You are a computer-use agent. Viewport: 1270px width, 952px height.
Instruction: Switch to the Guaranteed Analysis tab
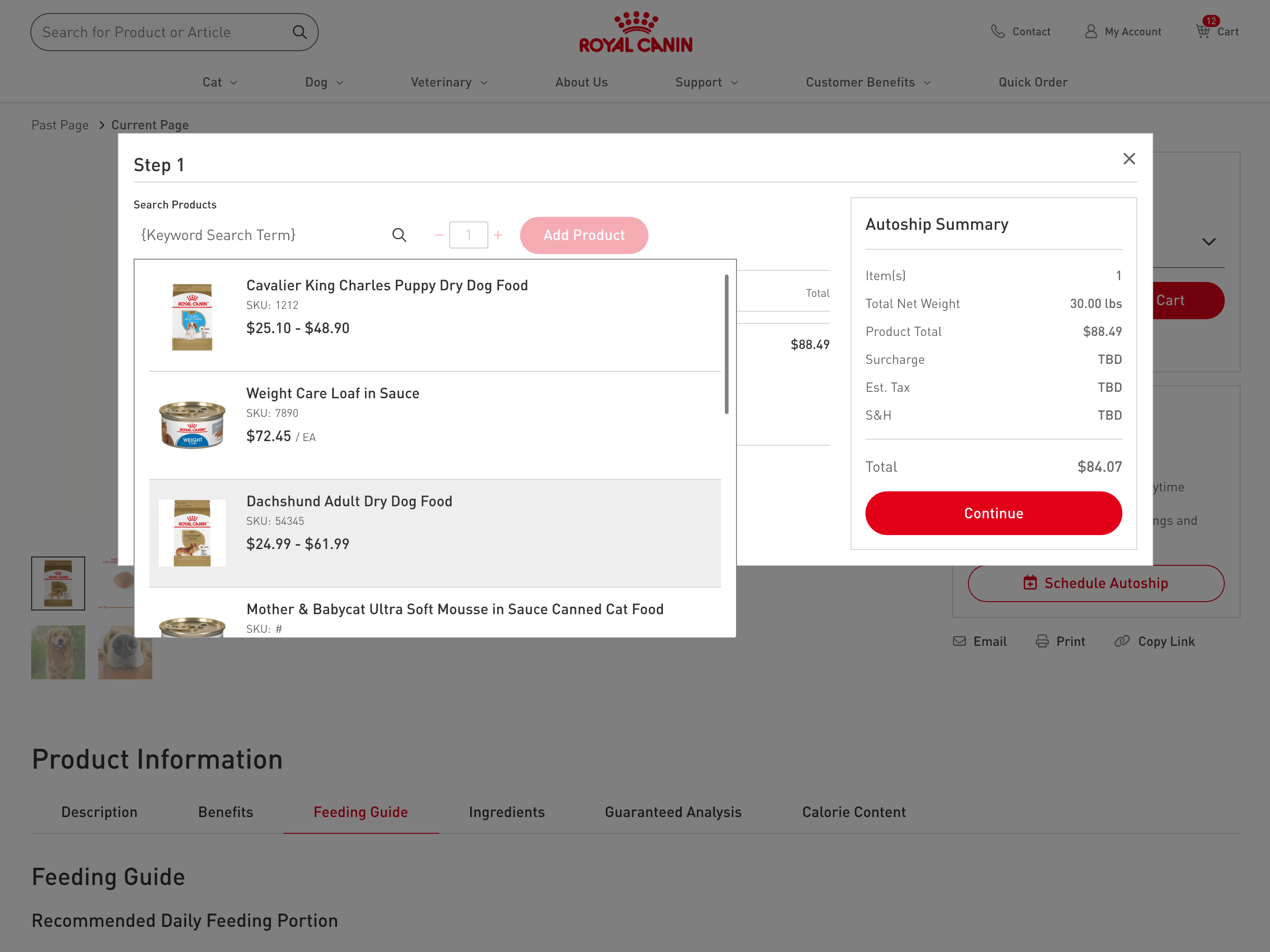[x=673, y=812]
